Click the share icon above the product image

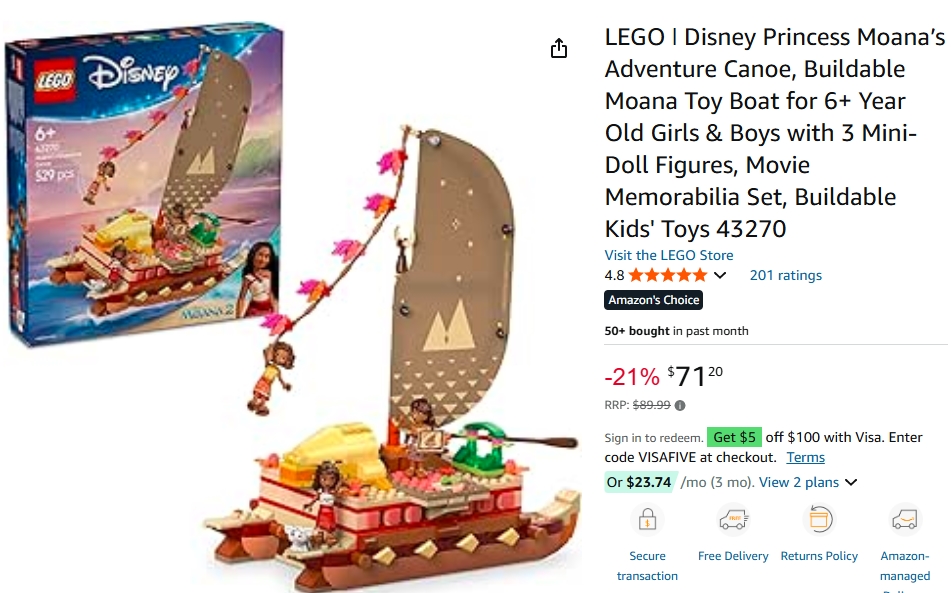(x=559, y=48)
